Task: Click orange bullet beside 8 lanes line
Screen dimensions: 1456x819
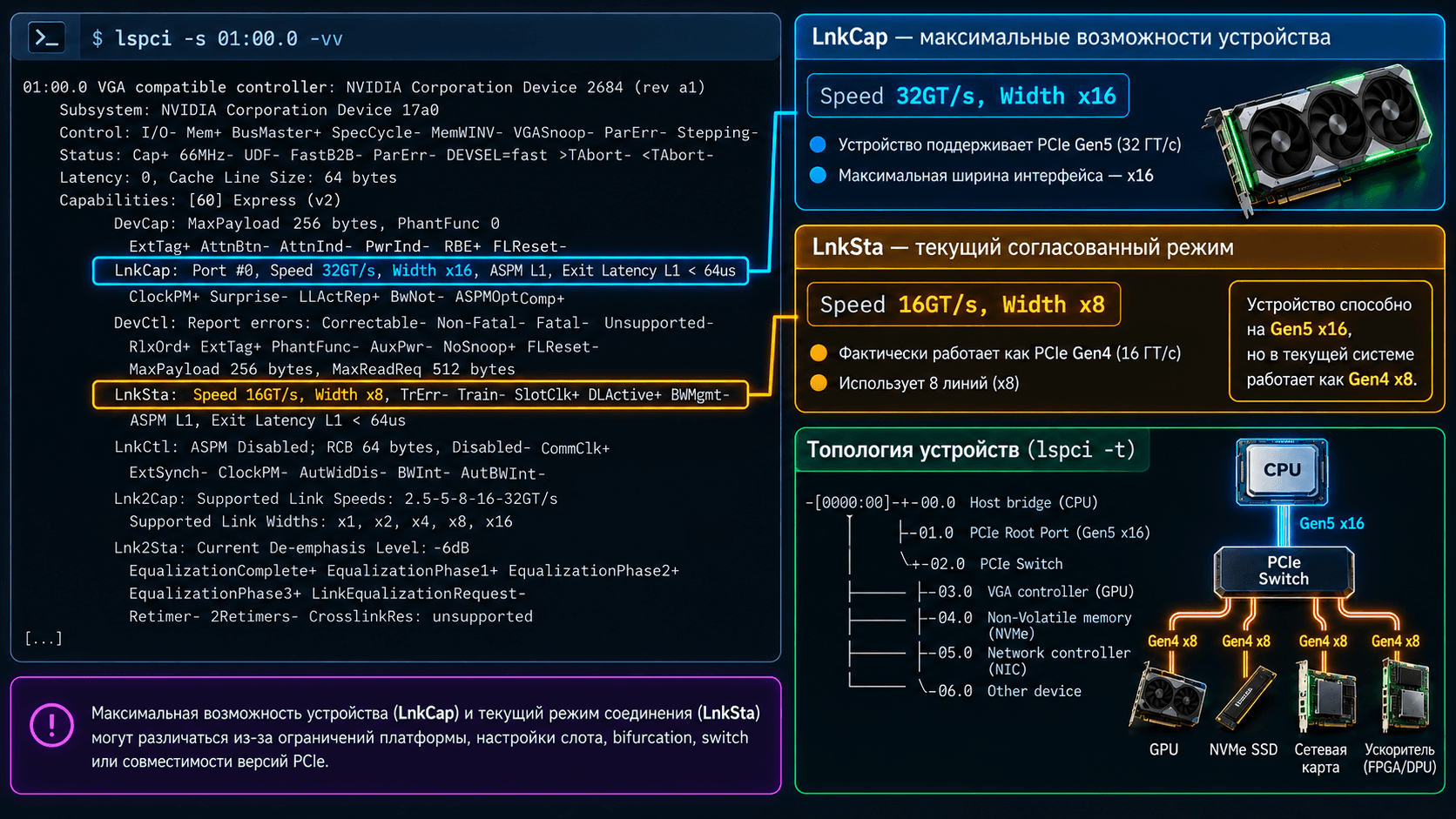Action: (x=819, y=383)
